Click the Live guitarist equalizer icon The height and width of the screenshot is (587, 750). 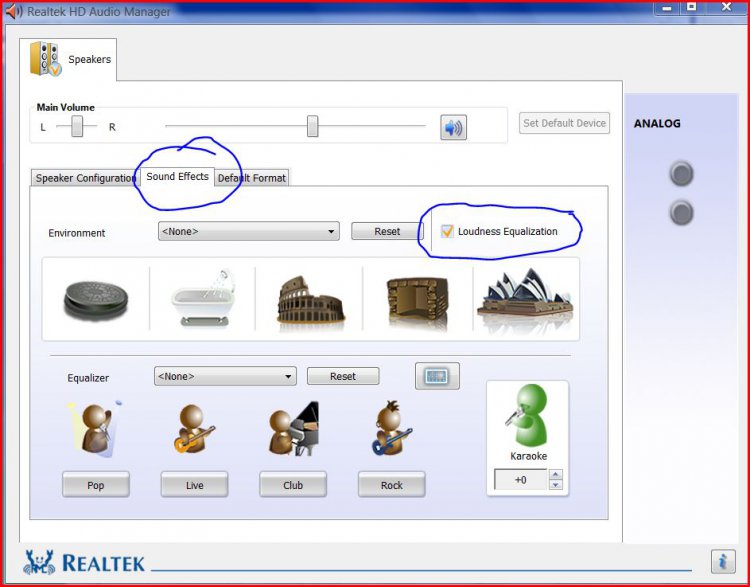click(194, 429)
